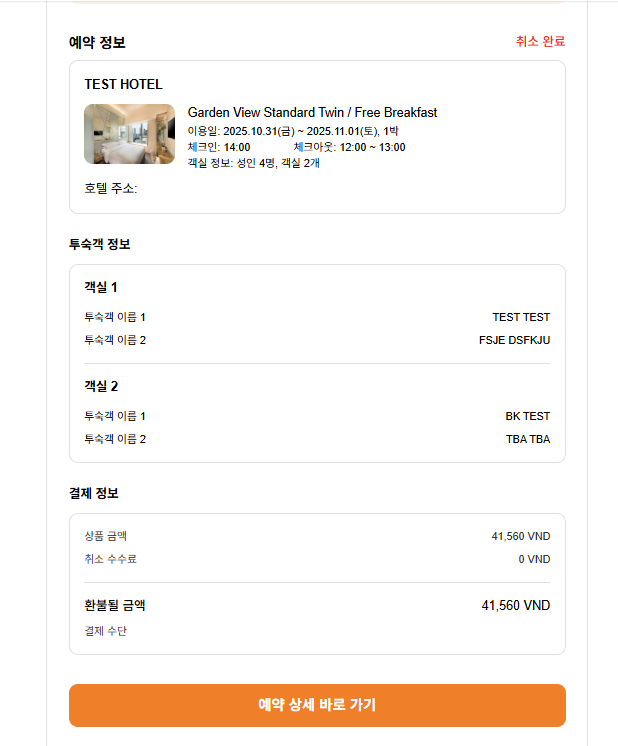Click guest name 'TBA TBA'
618x746 pixels.
click(527, 439)
